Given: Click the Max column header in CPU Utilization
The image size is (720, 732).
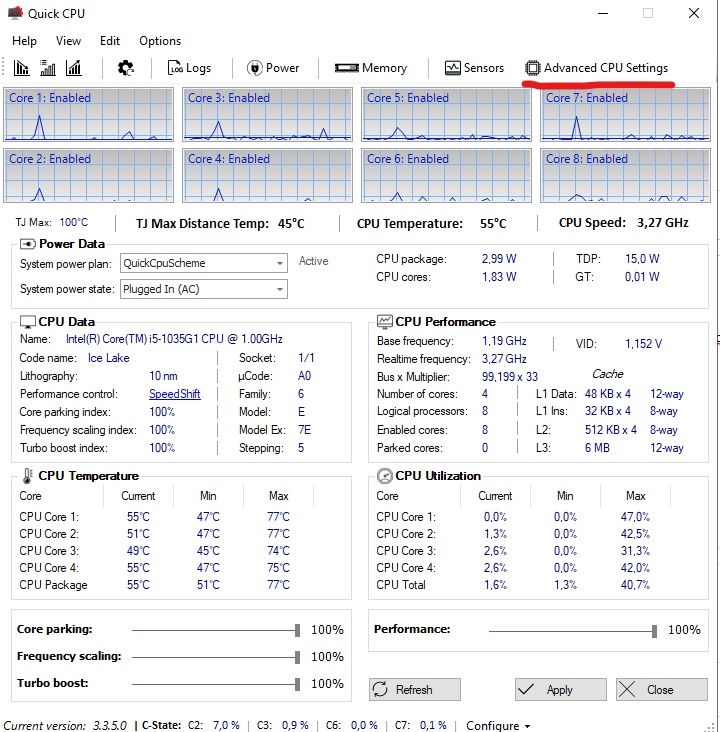Looking at the screenshot, I should (635, 496).
